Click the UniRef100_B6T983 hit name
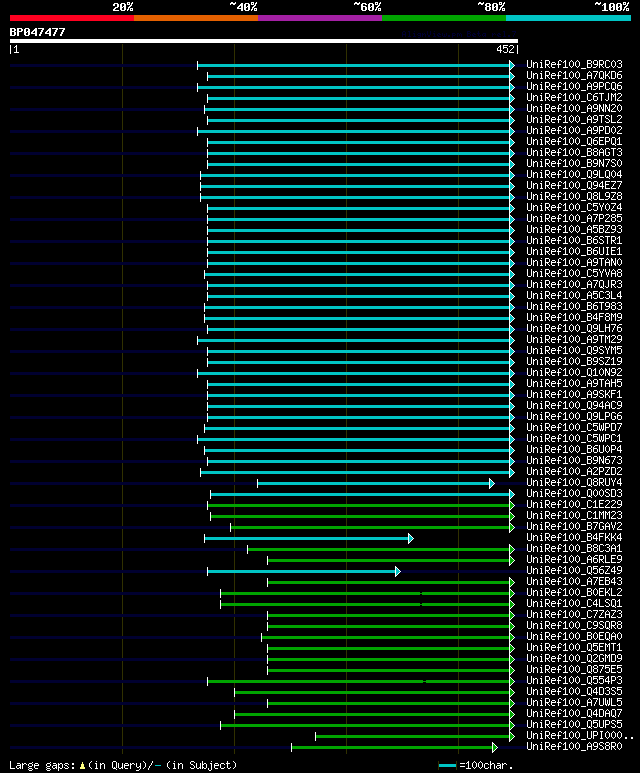Screen dimensions: 640x773 click(574, 307)
